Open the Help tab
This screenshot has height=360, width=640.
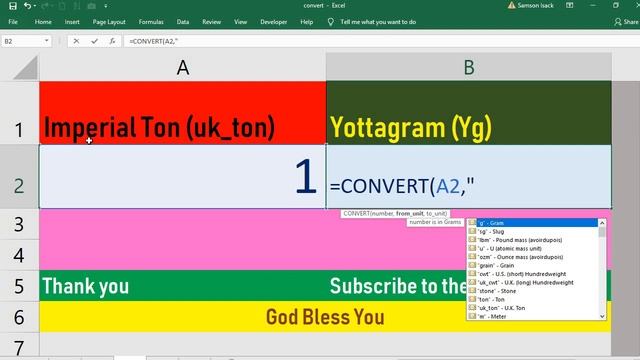click(x=307, y=22)
